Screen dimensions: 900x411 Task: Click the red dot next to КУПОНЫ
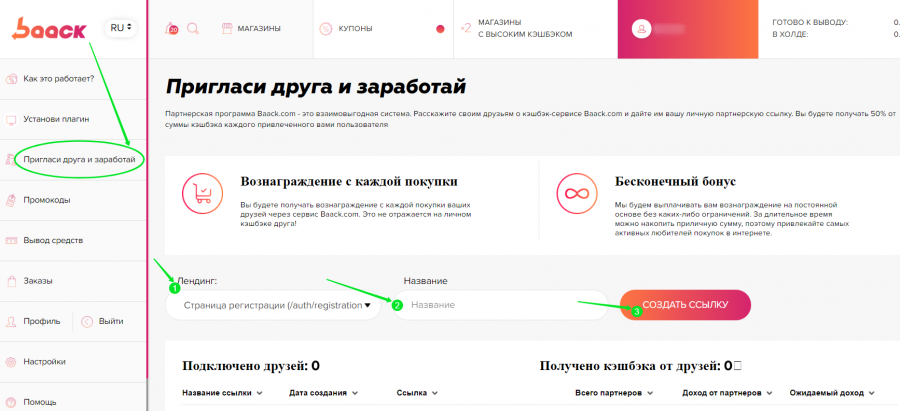[x=440, y=29]
